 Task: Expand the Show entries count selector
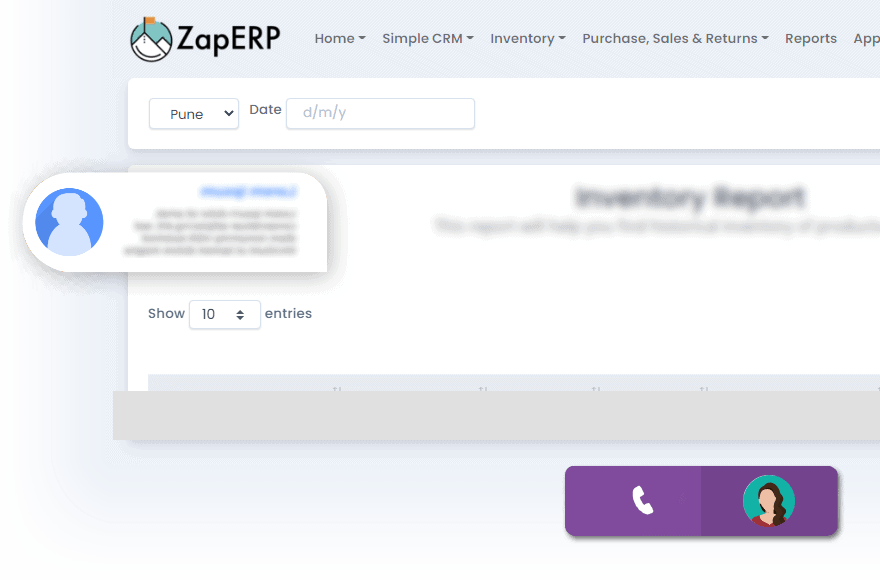click(224, 314)
